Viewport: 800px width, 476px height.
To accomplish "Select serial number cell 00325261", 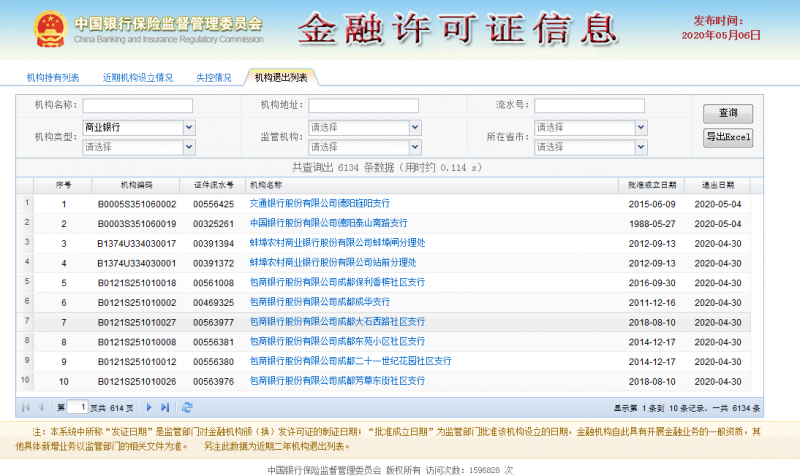I will pyautogui.click(x=213, y=224).
